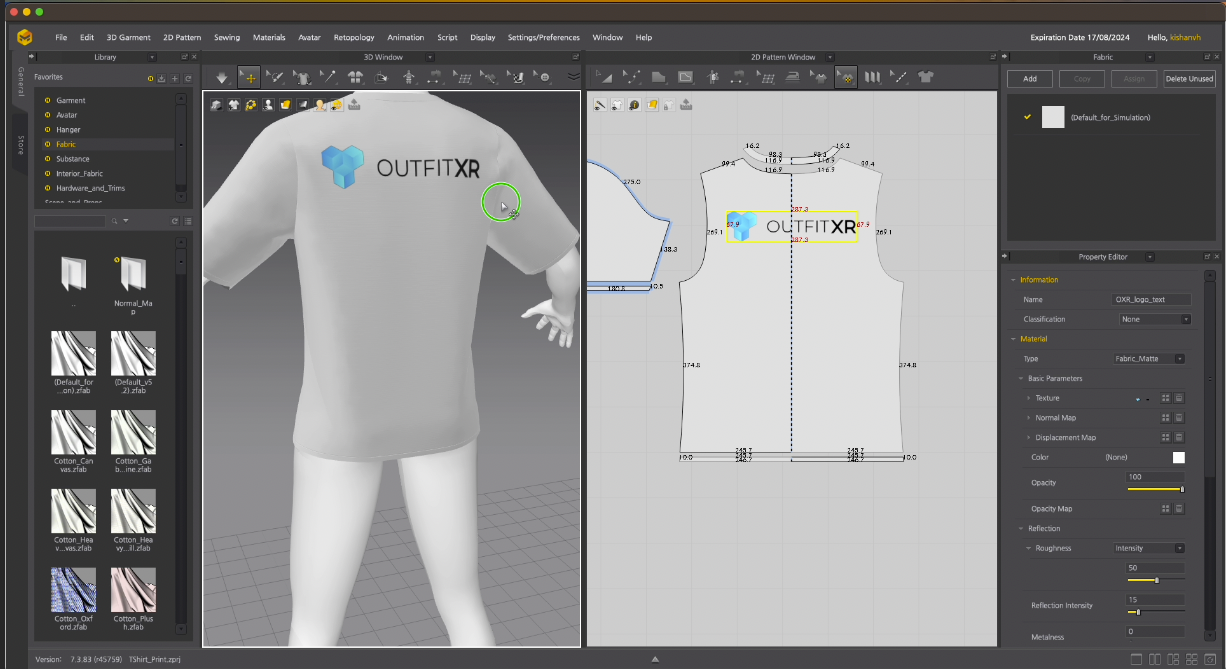This screenshot has width=1226, height=669.
Task: Click the white shirt display icon in 3D viewport
Action: tap(233, 104)
